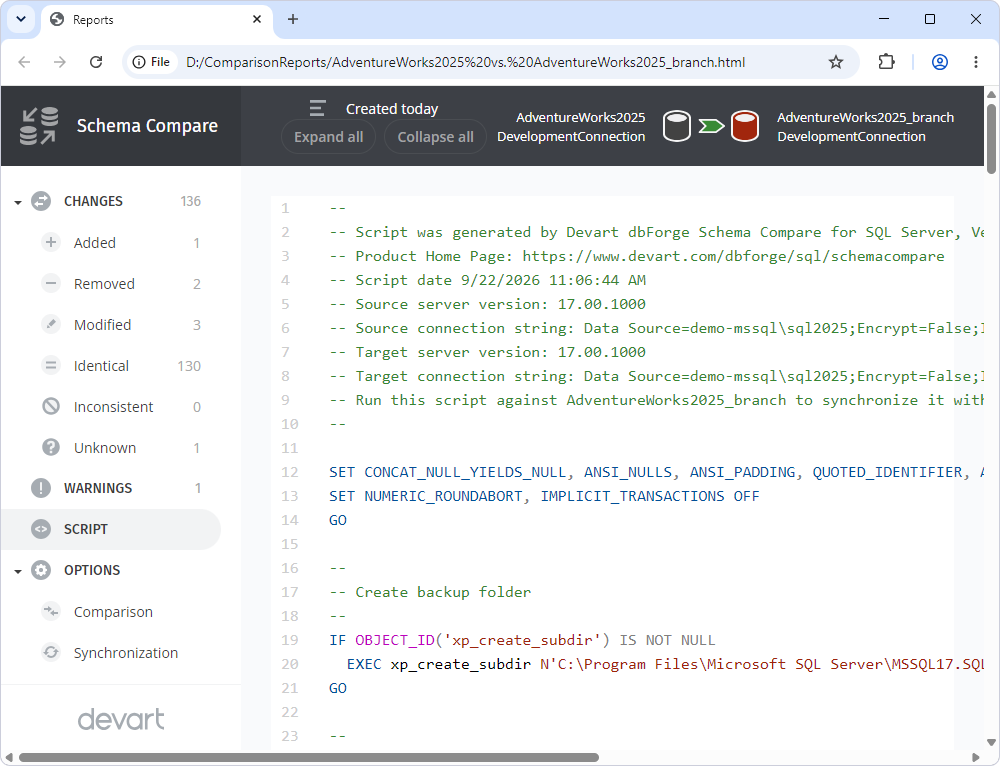Screen dimensions: 1000x766
Task: Click the scroll down arrow
Action: pos(991,742)
